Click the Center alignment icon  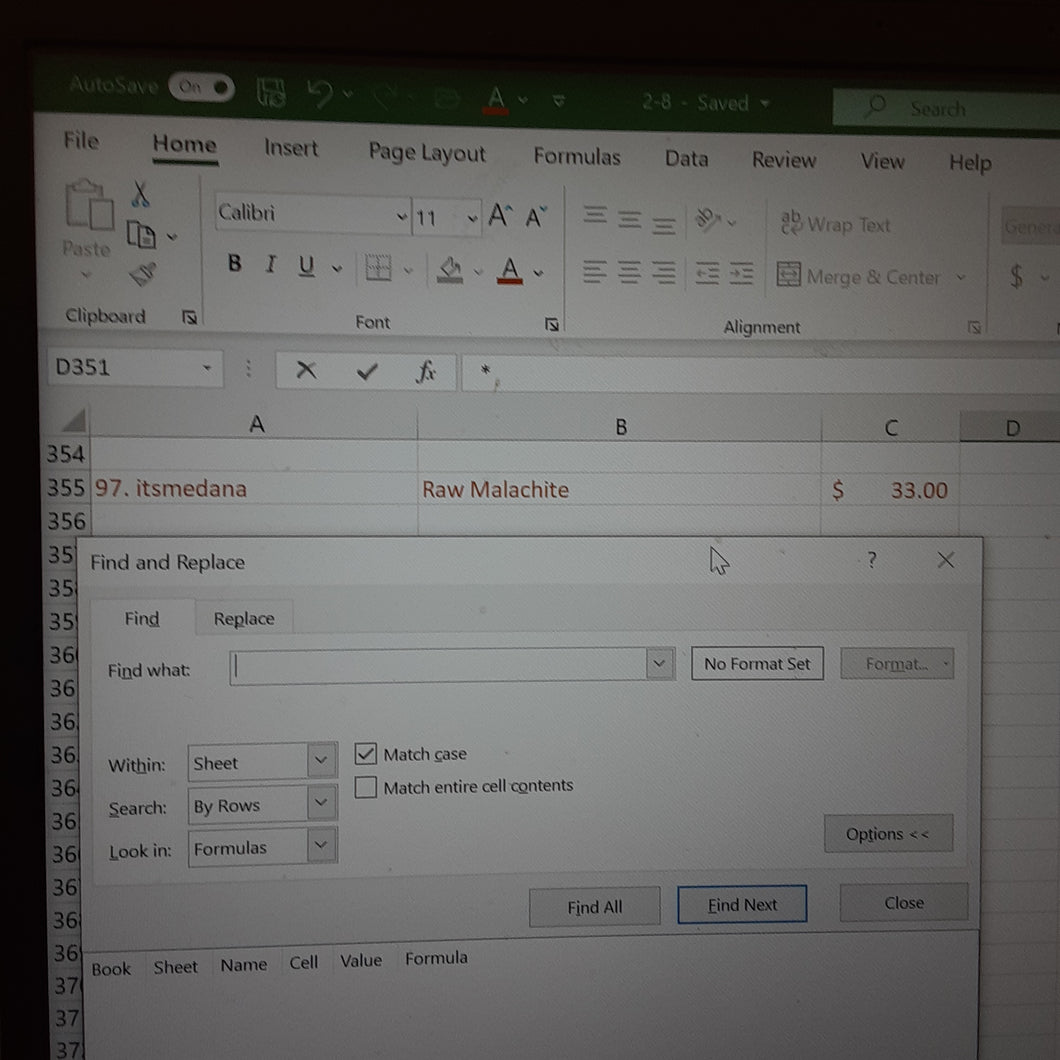coord(629,272)
